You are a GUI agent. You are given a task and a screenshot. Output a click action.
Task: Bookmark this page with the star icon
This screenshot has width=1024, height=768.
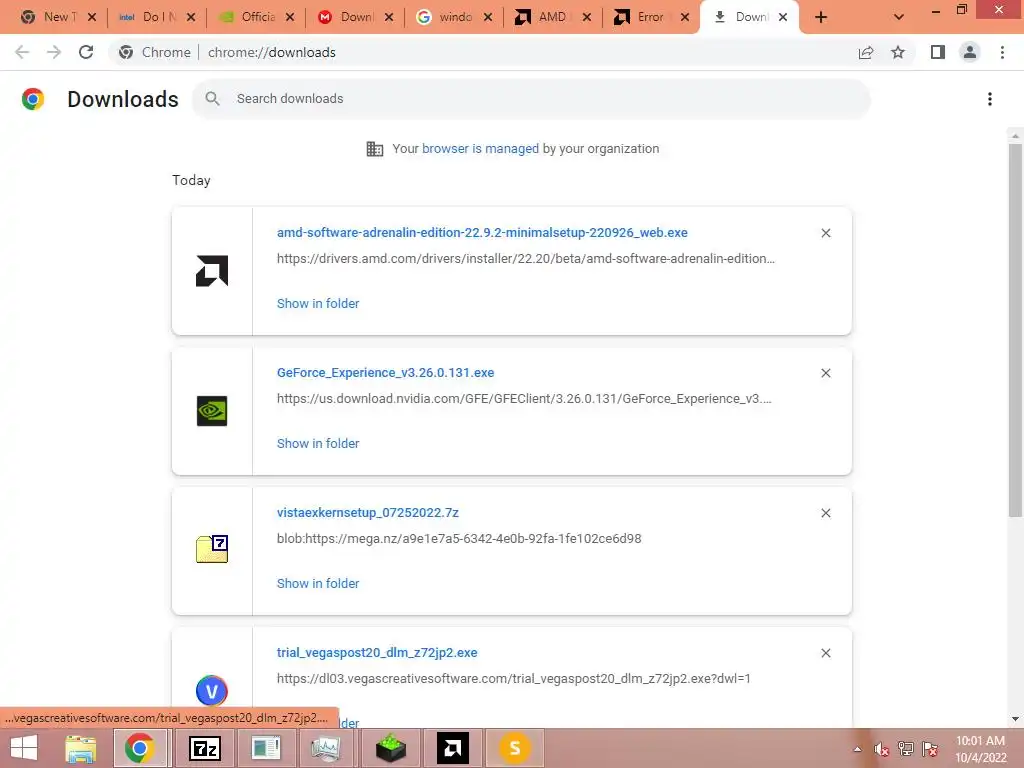click(x=898, y=52)
